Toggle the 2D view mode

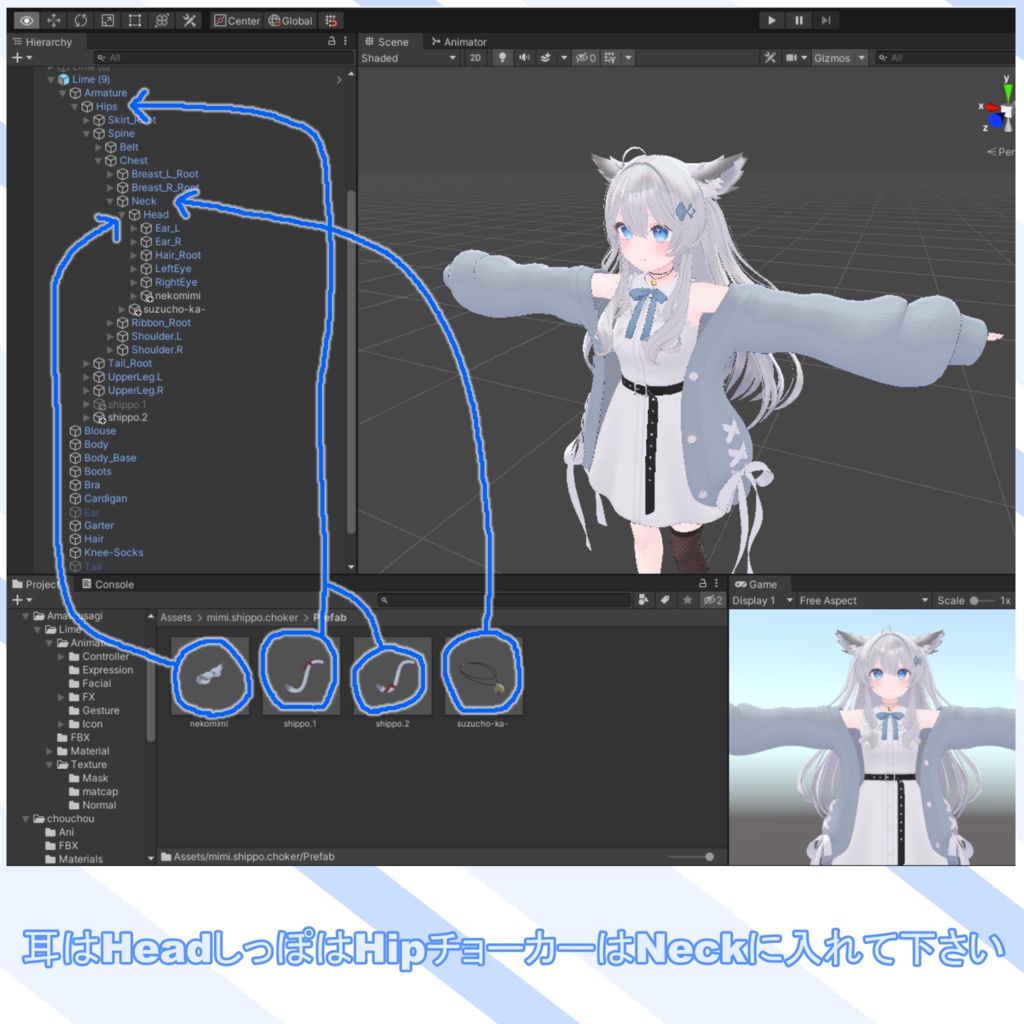pyautogui.click(x=475, y=57)
